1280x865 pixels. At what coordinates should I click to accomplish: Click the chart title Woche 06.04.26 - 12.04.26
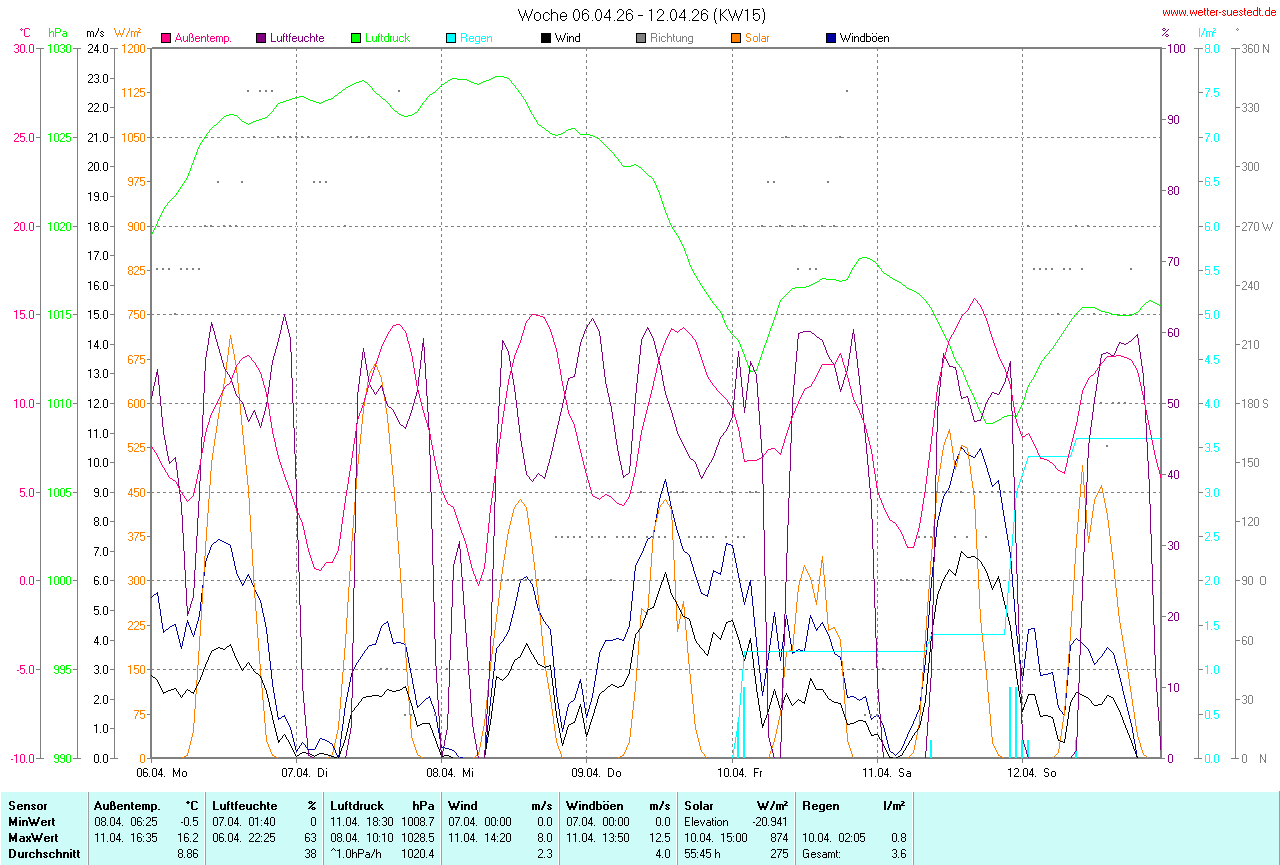642,15
